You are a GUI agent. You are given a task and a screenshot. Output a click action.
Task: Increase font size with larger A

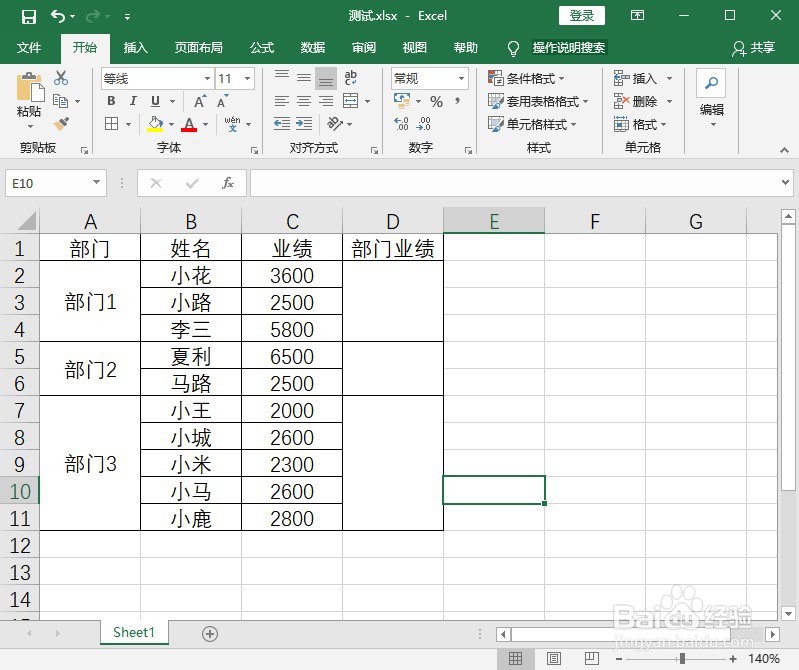200,101
